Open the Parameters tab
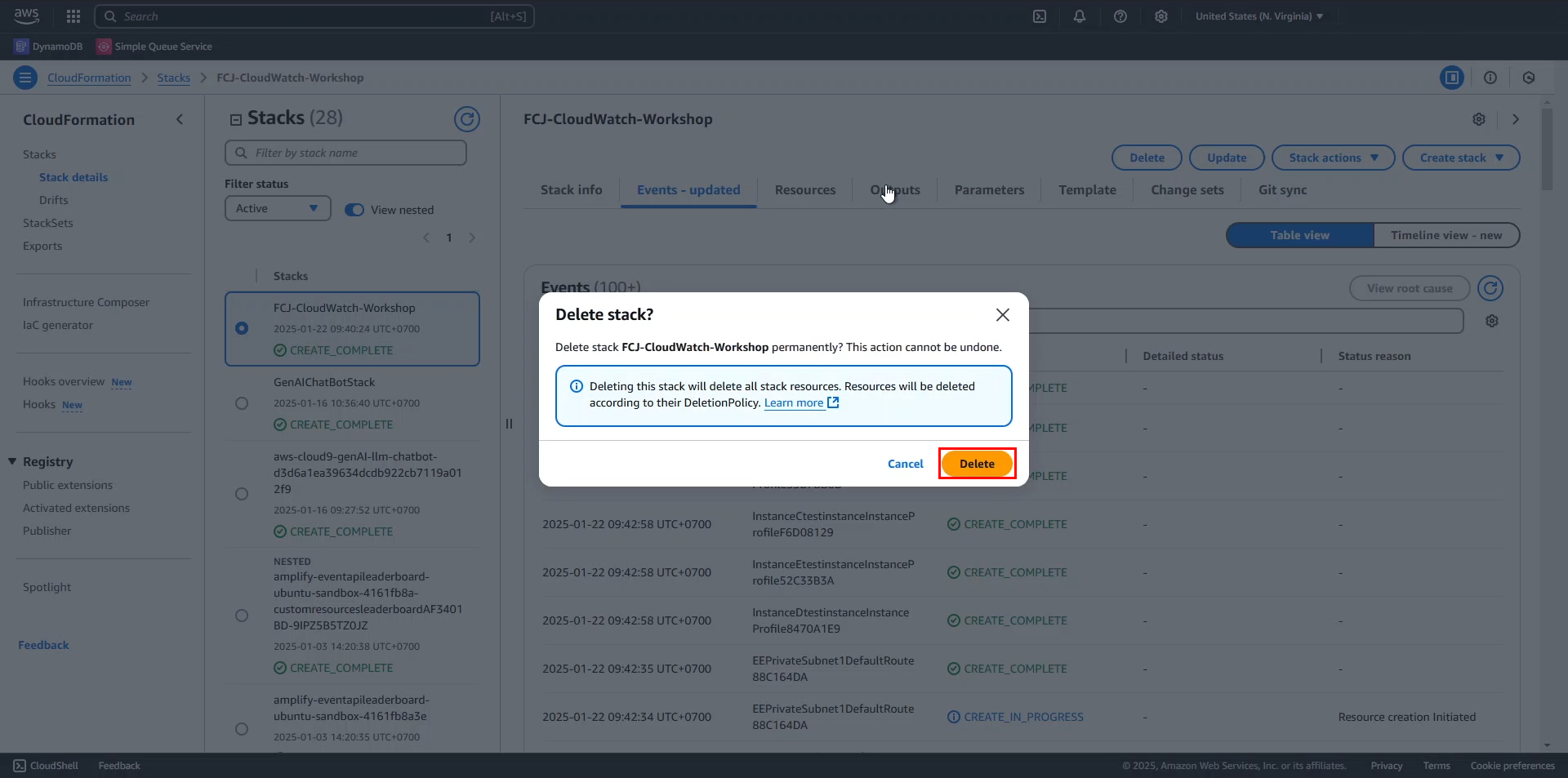The width and height of the screenshot is (1568, 778). click(989, 189)
